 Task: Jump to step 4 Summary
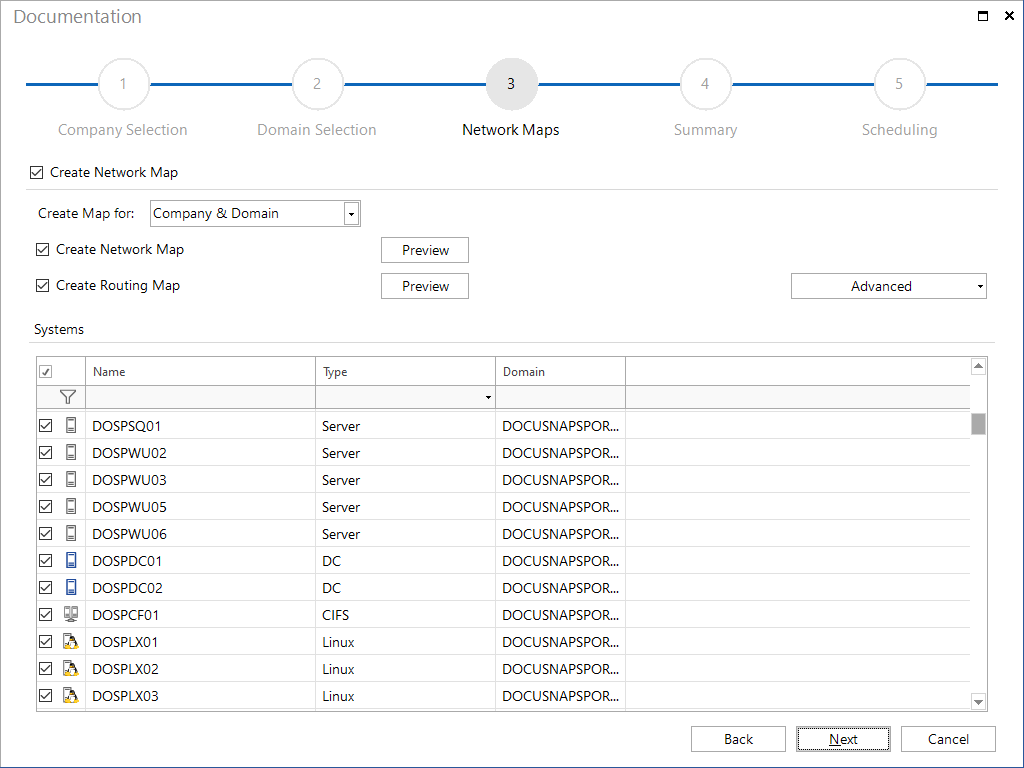click(x=705, y=84)
